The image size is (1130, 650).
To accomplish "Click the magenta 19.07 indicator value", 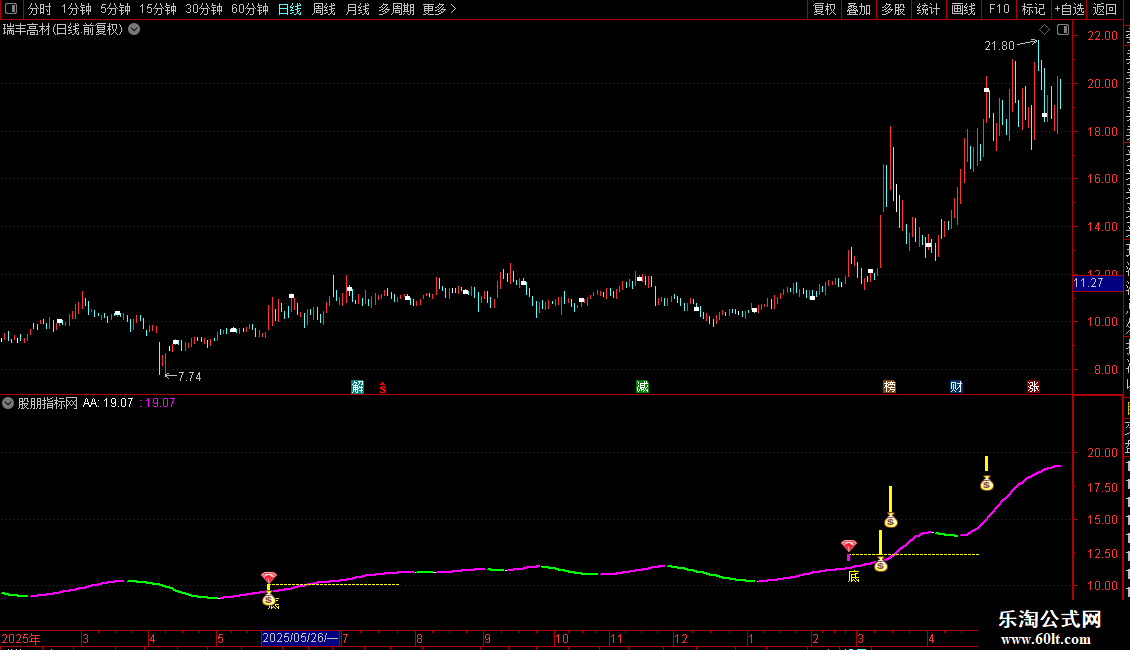I will [160, 403].
